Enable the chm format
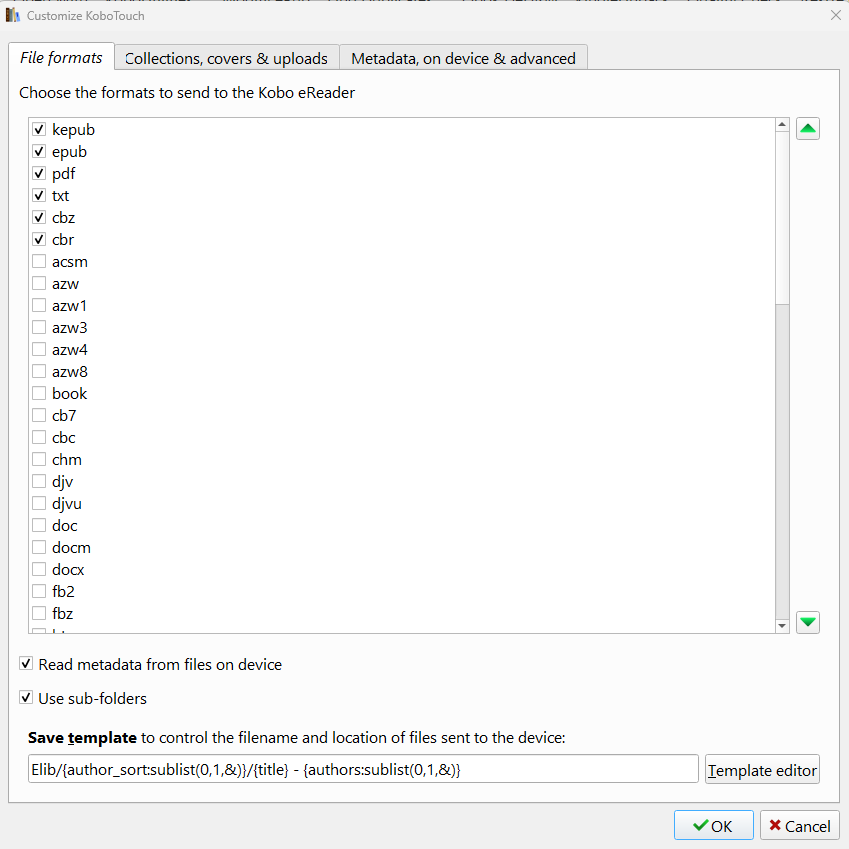Viewport: 849px width, 849px height. [x=39, y=459]
